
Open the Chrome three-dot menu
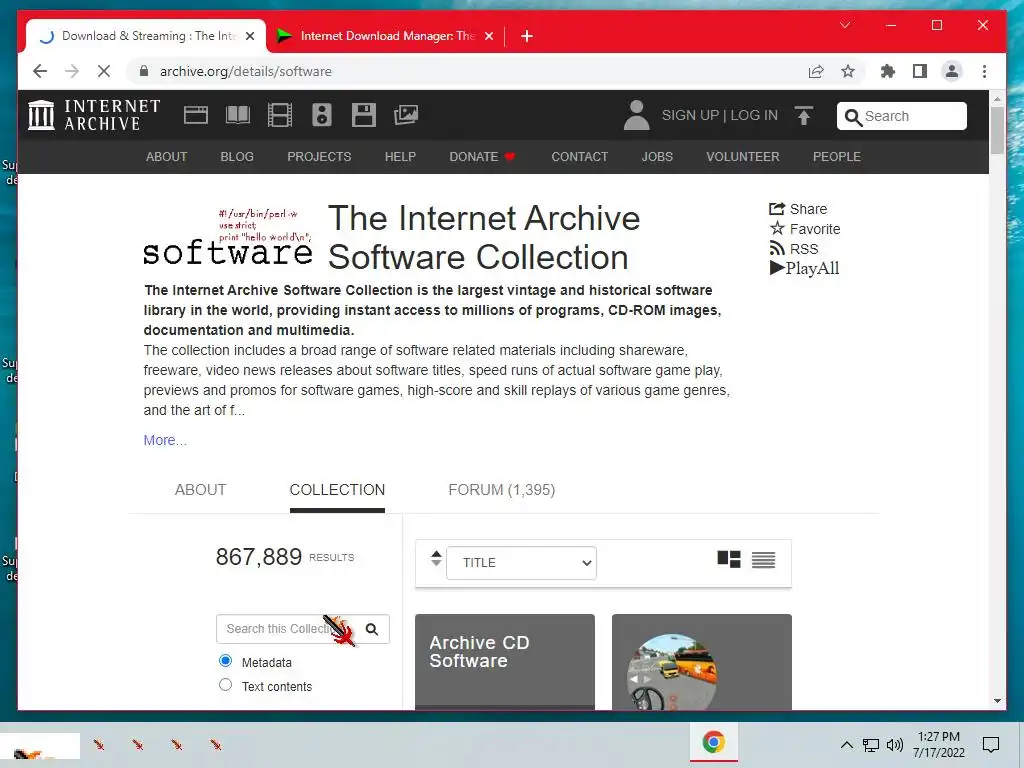click(984, 71)
